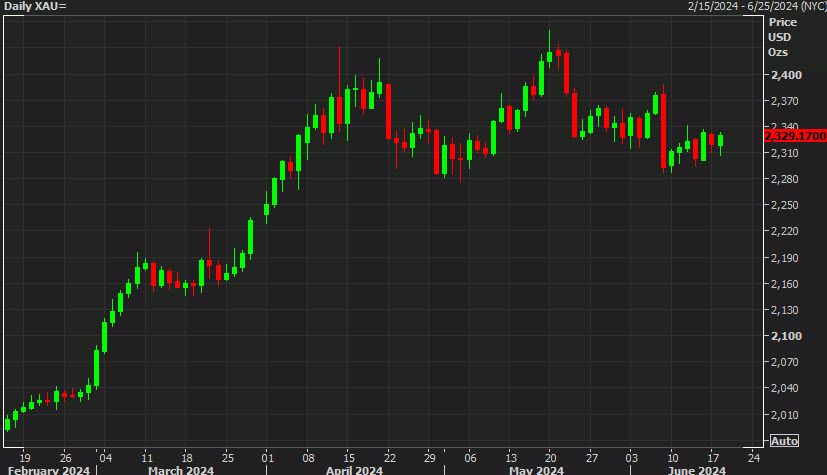
Task: Click the 11 date tick in March
Action: pos(147,458)
